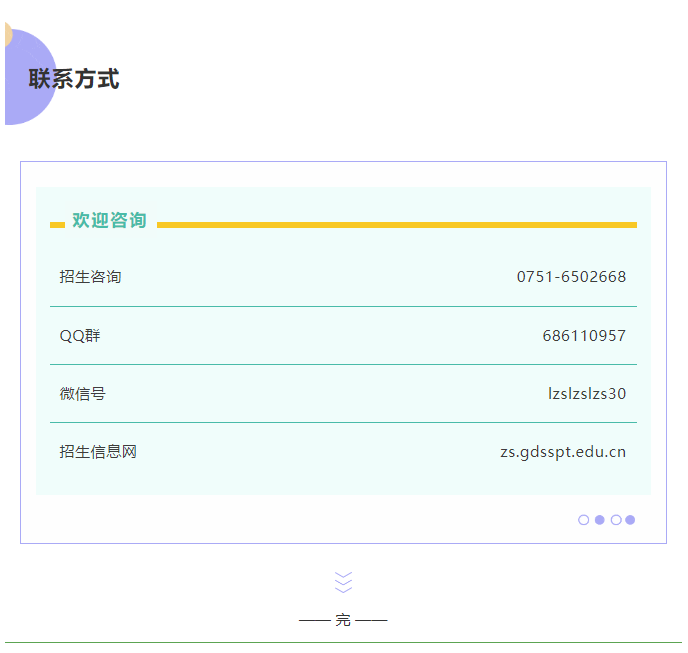The width and height of the screenshot is (688, 653).
Task: Click the QQ群 row label
Action: [80, 336]
